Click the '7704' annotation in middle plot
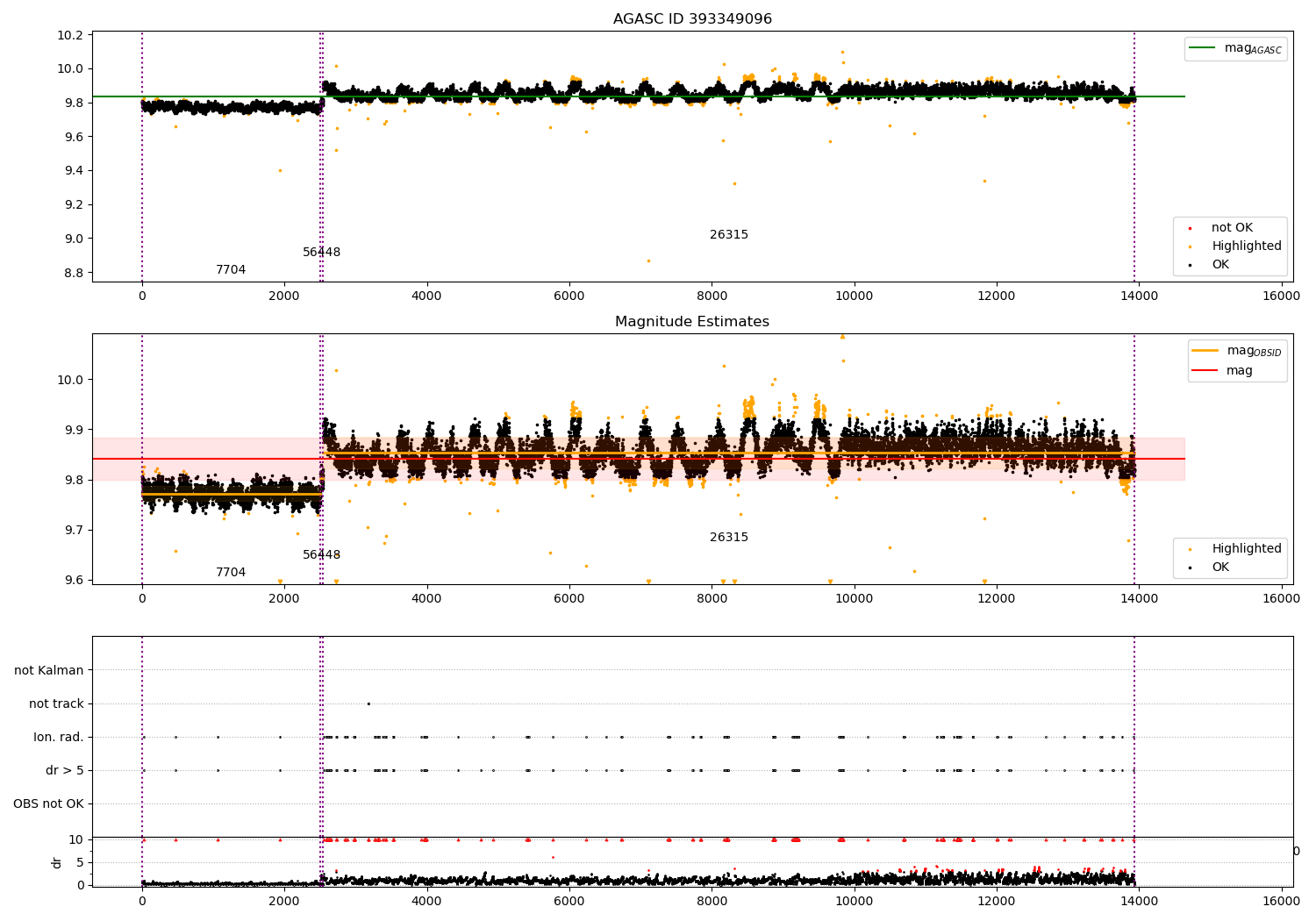Screen dimensions: 1316x921 click(x=231, y=573)
